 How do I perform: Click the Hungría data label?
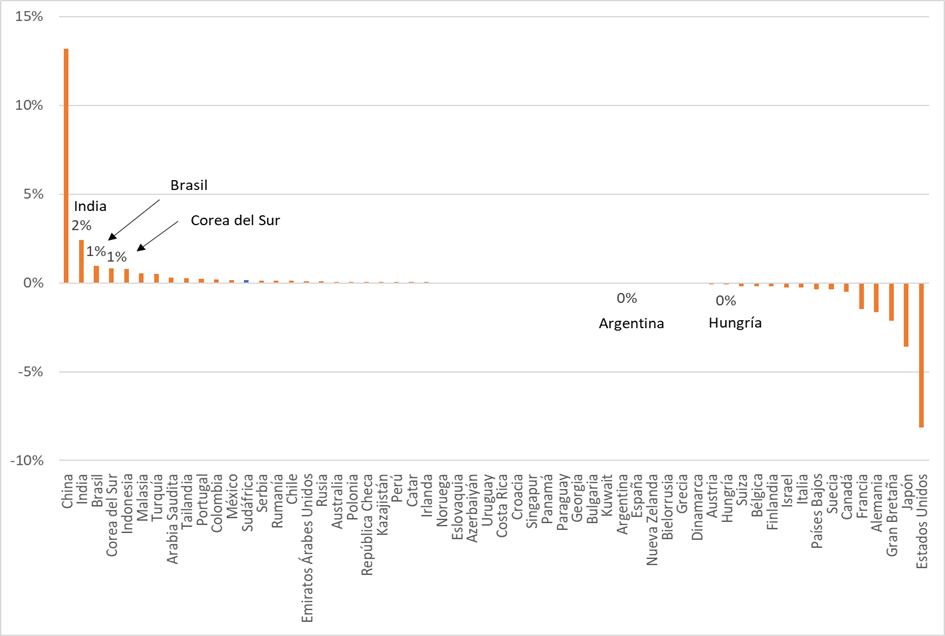pos(735,323)
